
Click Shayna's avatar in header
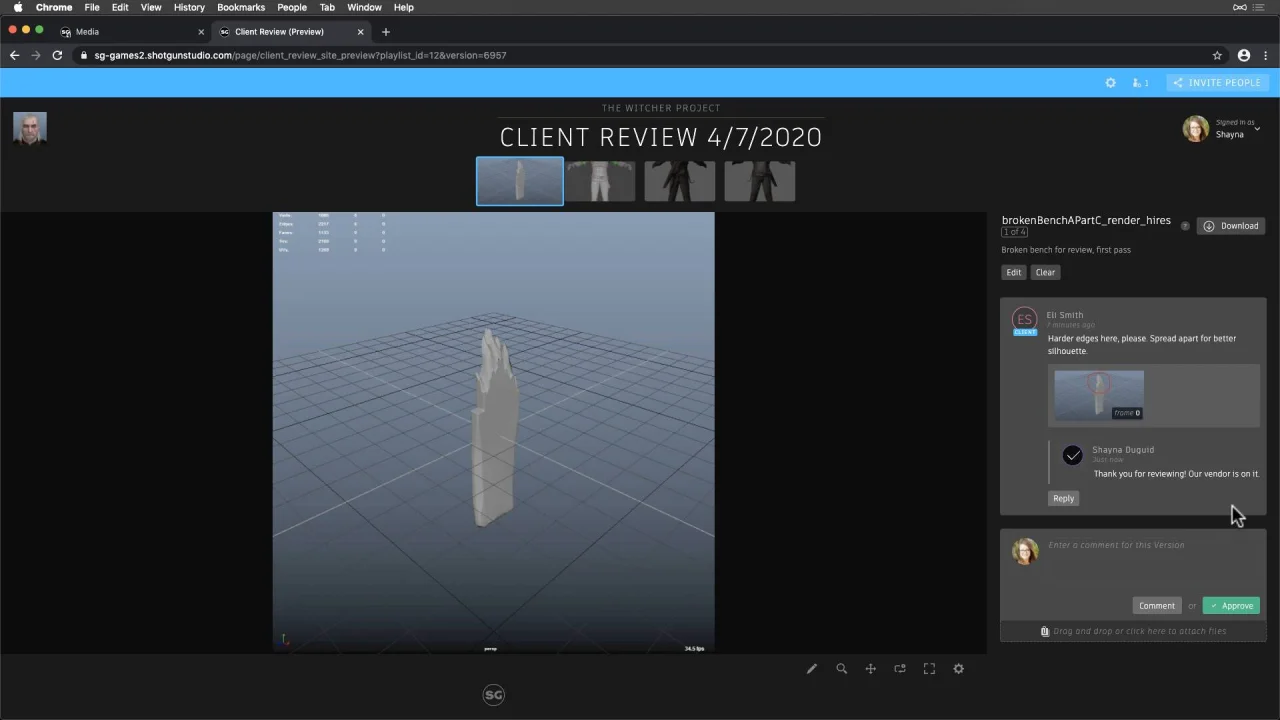pyautogui.click(x=1196, y=128)
